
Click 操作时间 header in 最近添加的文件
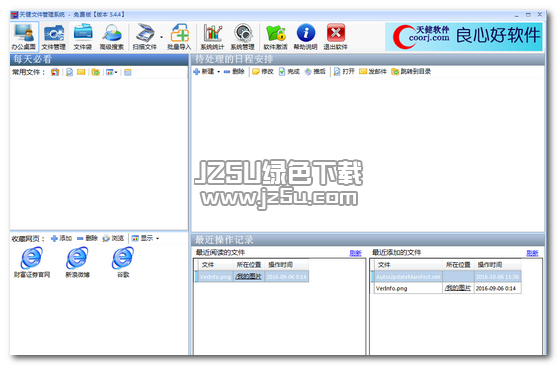498,265
